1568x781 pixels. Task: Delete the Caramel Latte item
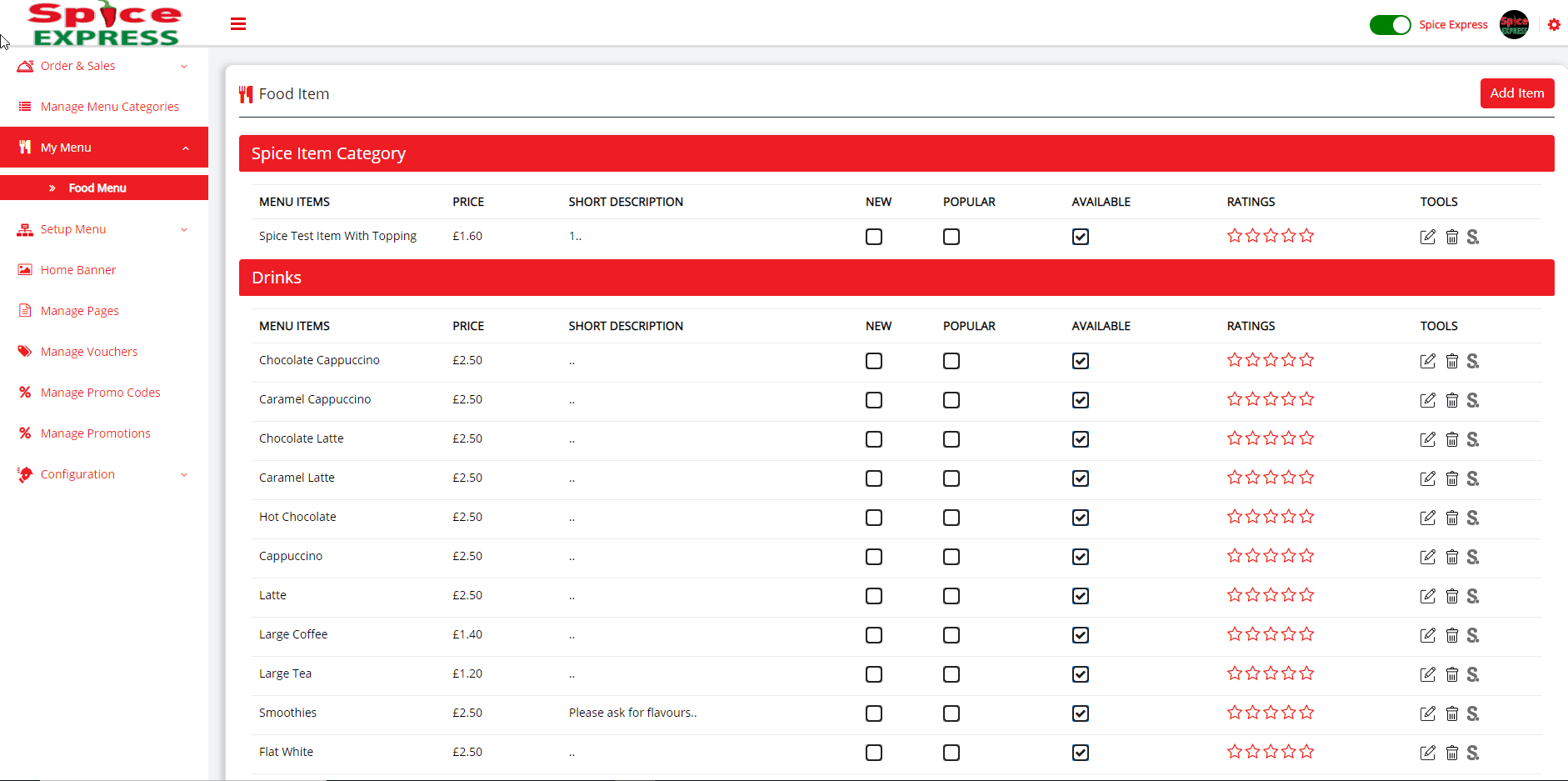(x=1451, y=478)
